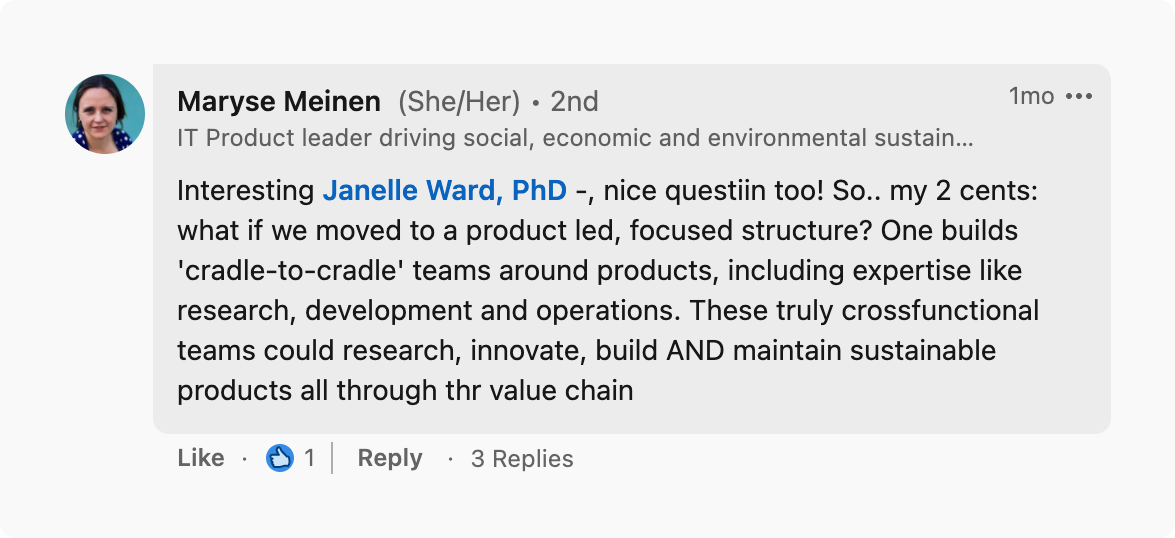
Task: Open the reaction count showing 1
Action: [309, 458]
